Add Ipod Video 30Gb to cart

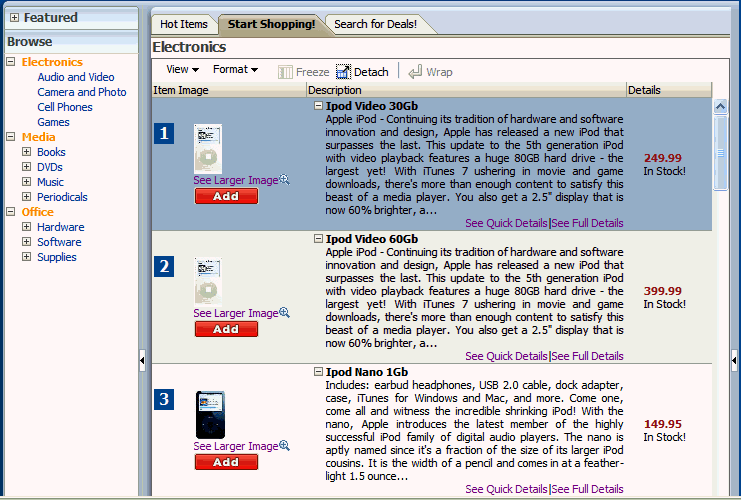(226, 196)
